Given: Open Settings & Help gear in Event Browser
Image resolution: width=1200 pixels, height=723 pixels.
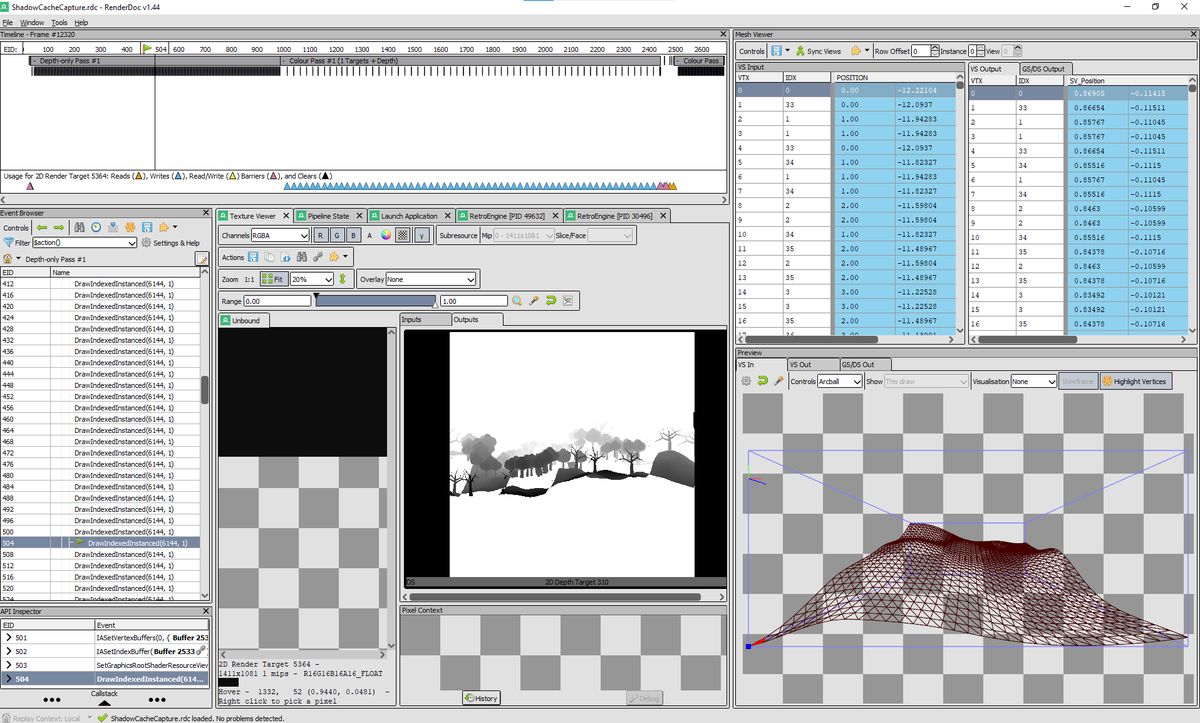Looking at the screenshot, I should coord(170,242).
